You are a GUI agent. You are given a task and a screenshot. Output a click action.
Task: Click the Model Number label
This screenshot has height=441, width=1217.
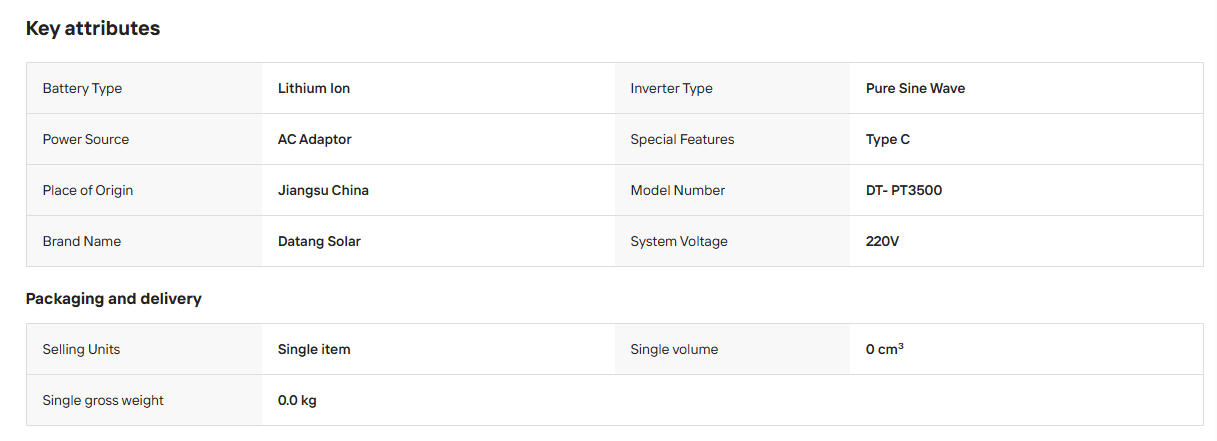pos(678,190)
